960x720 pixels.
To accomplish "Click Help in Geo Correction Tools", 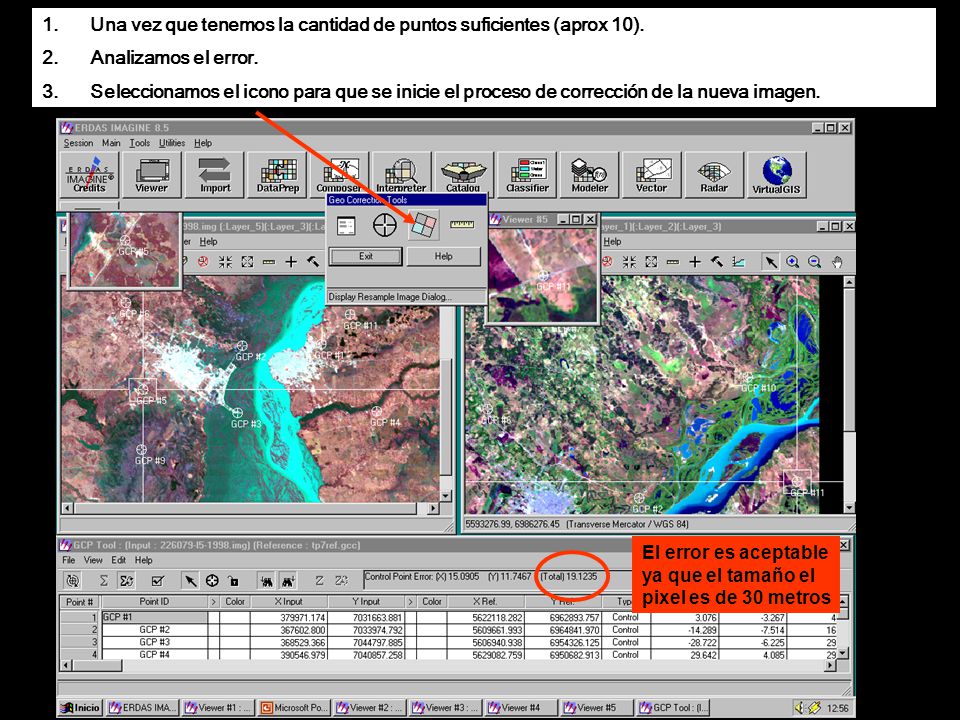I will click(x=443, y=257).
